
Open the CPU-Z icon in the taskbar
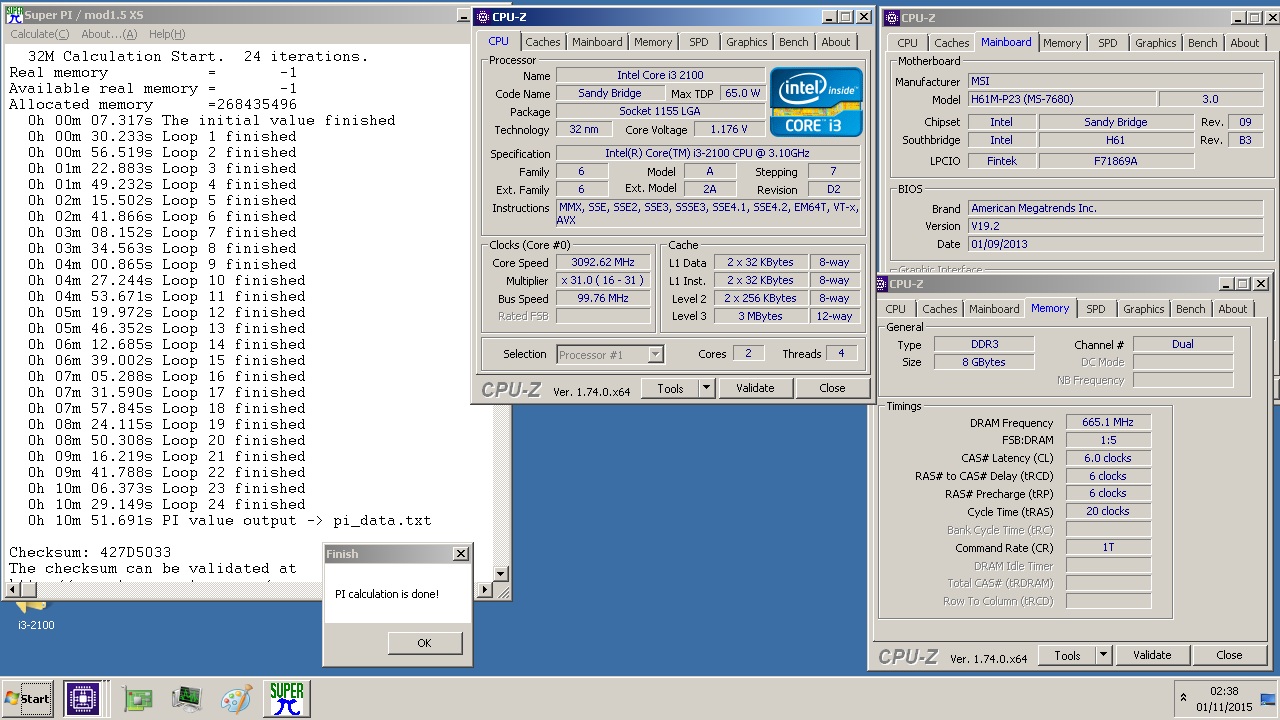(x=82, y=698)
